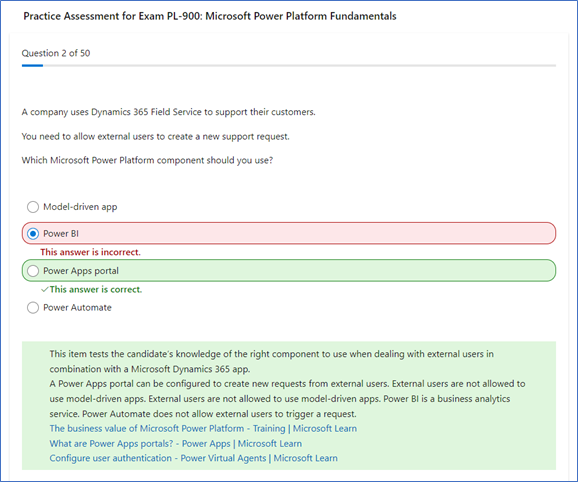
Task: Click 'You need to allow external users' sentence
Action: tap(156, 136)
